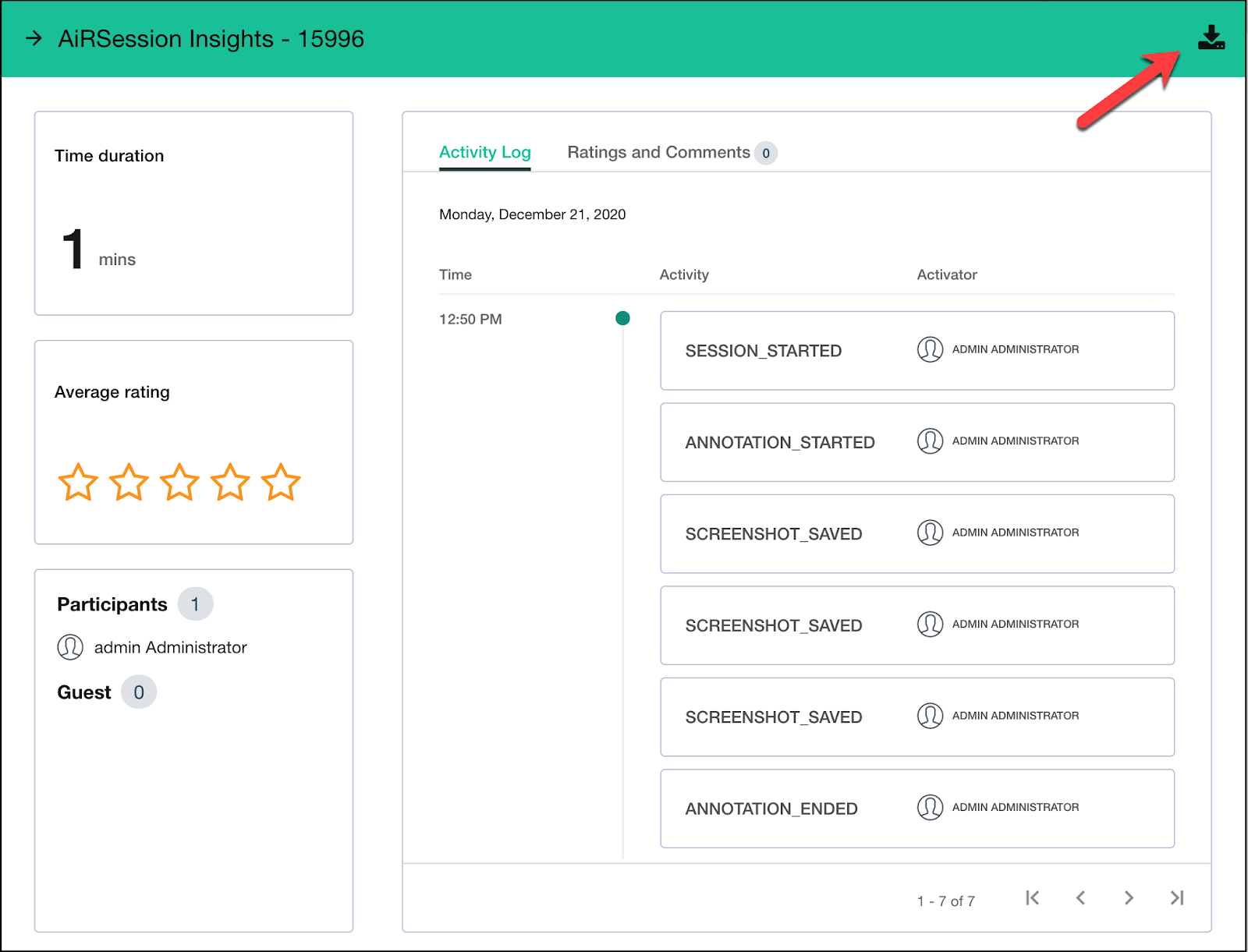Click the user avatar in SESSION_STARTED row
The width and height of the screenshot is (1248, 952).
coord(930,349)
